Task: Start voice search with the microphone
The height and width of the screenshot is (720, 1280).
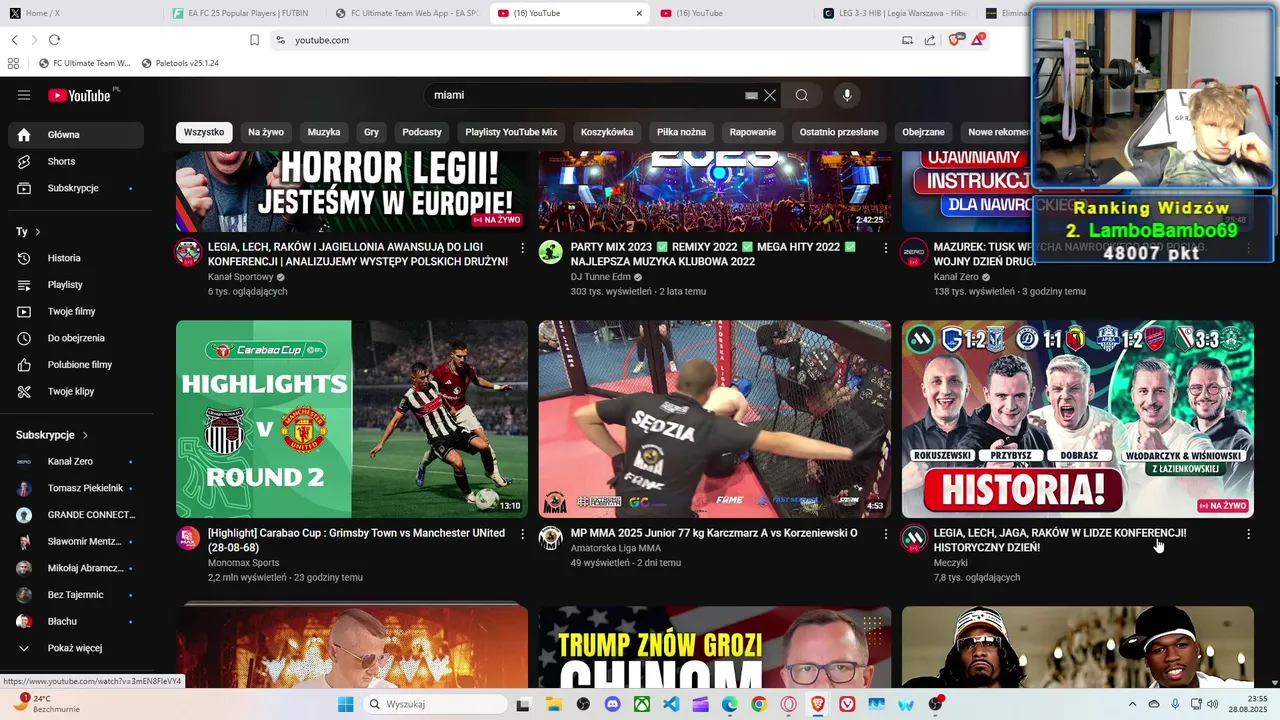Action: (847, 95)
